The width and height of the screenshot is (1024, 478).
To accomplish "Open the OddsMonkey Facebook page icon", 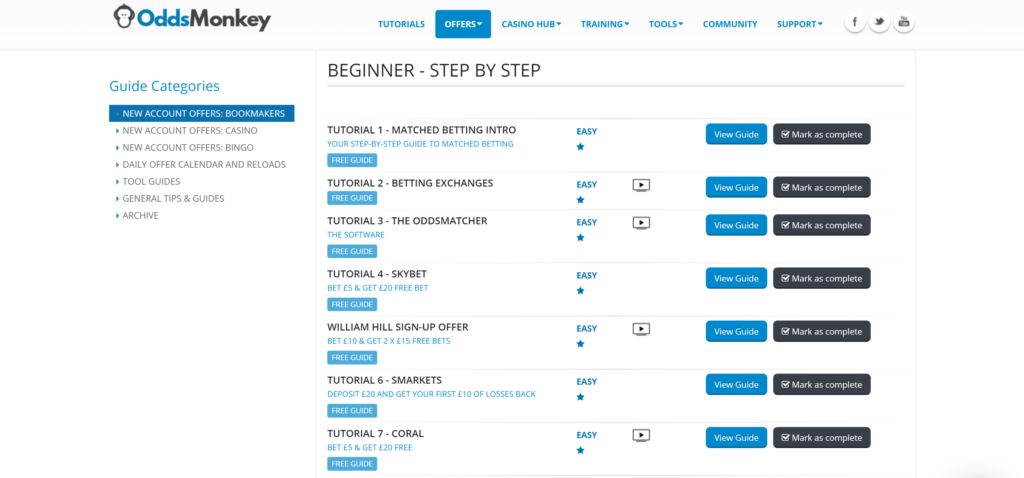I will (x=855, y=22).
